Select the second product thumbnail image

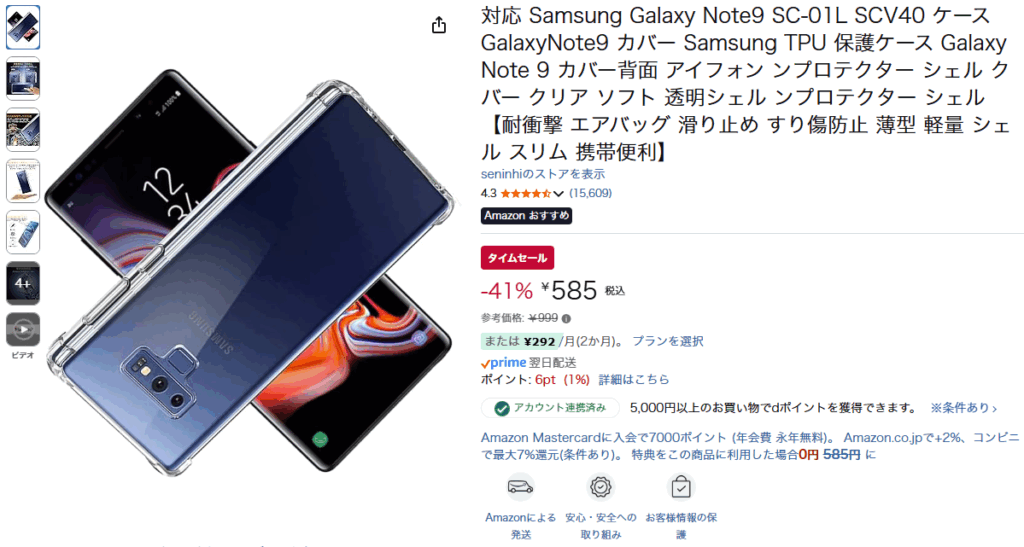click(x=23, y=78)
